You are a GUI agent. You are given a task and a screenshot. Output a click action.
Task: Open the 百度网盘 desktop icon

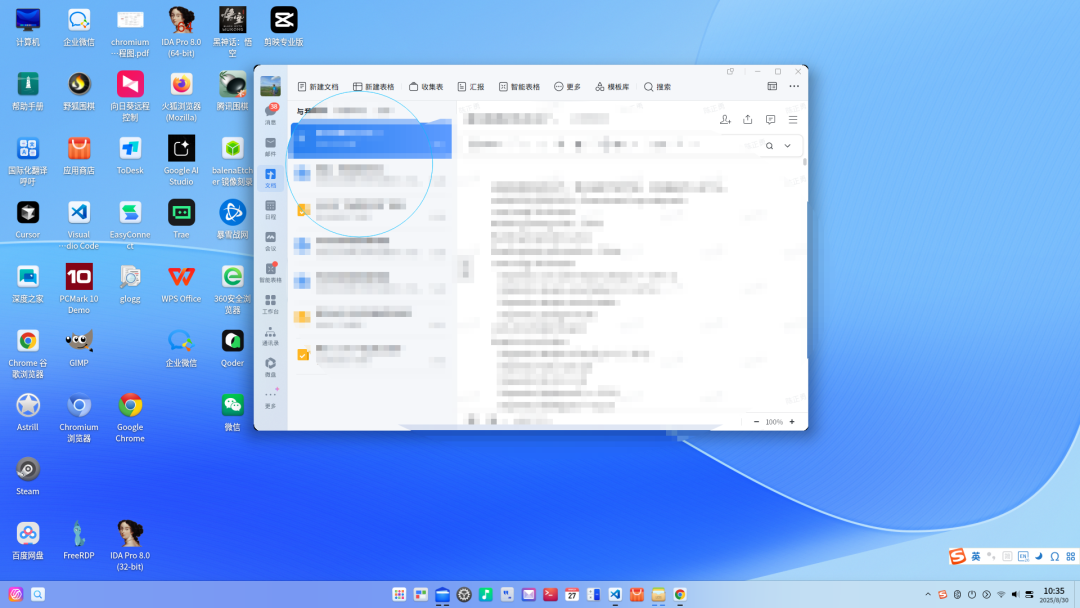[x=28, y=540]
